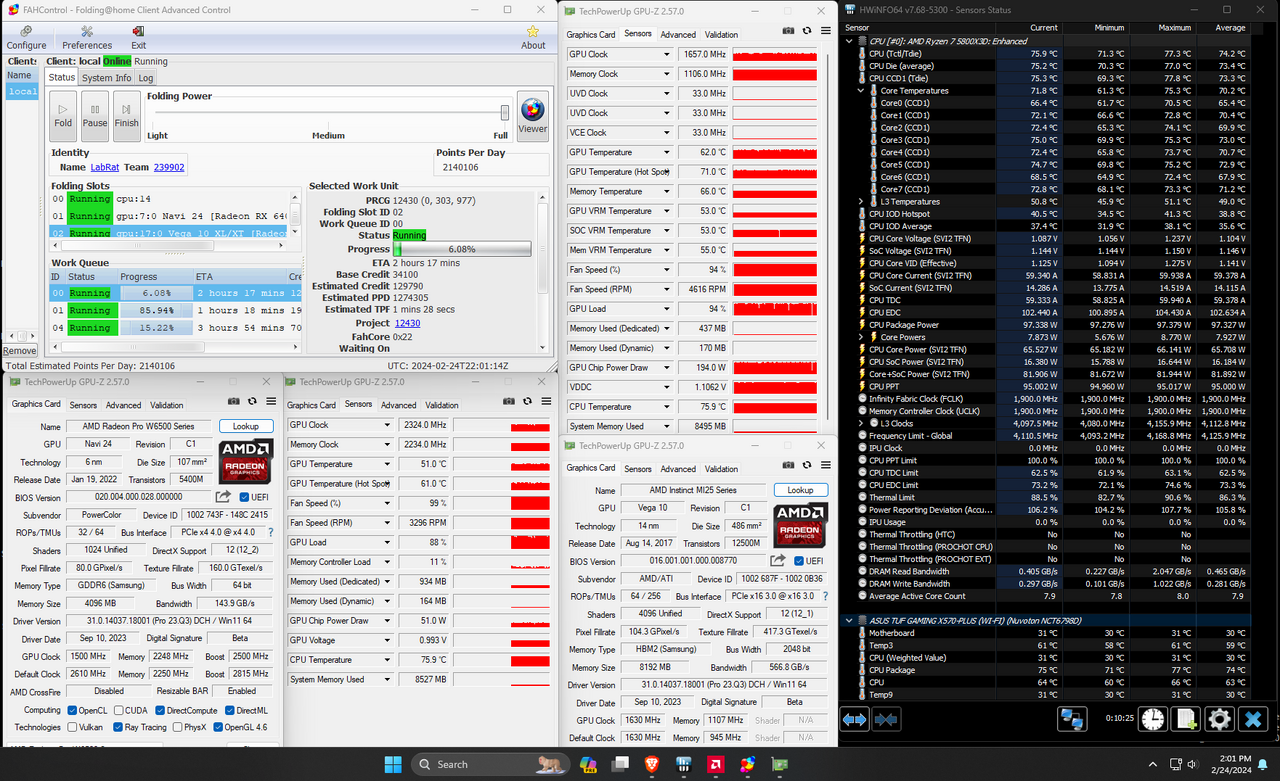Viewport: 1280px width, 781px height.
Task: Open the GPU Voltage sensor dropdown
Action: [x=387, y=640]
